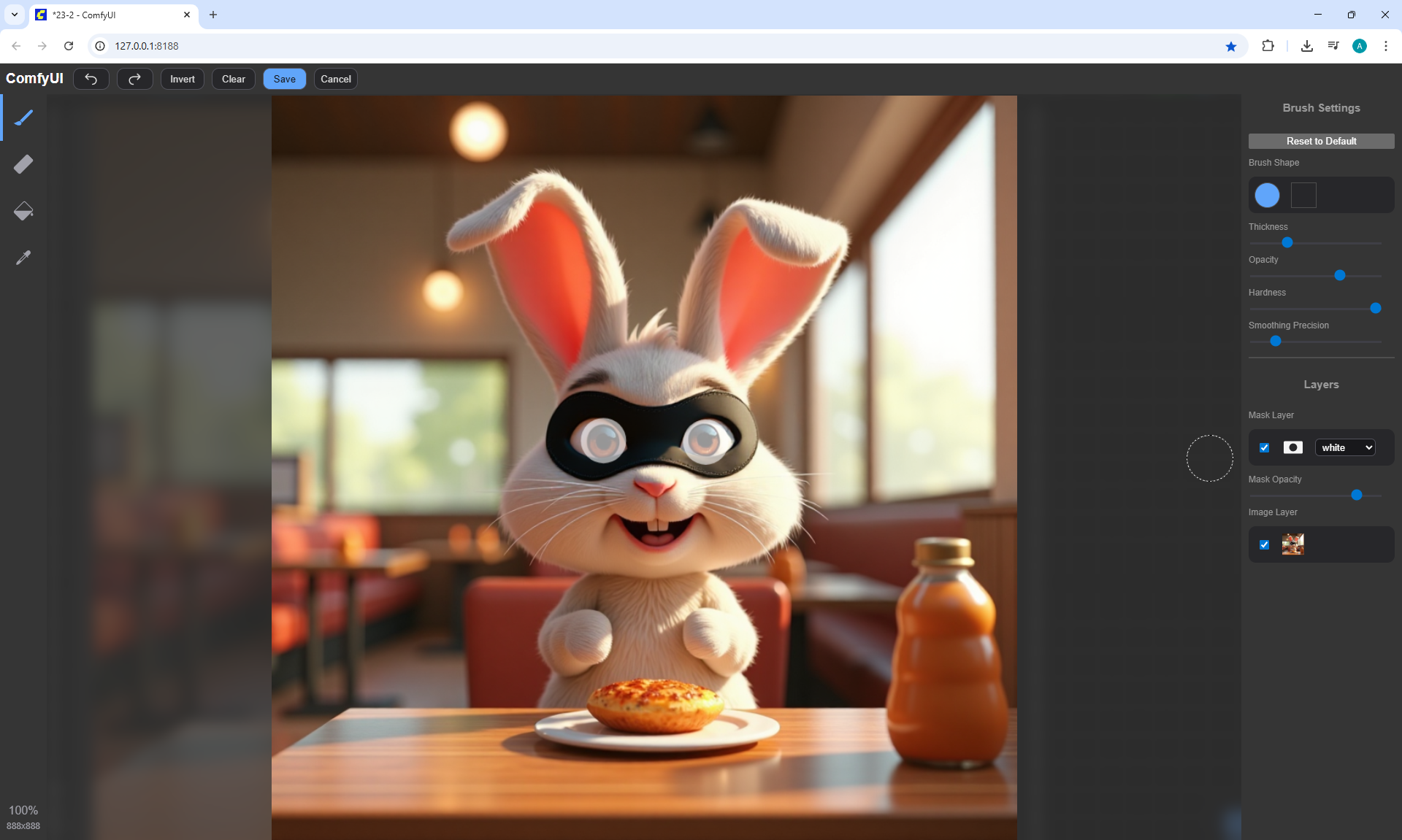Image resolution: width=1402 pixels, height=840 pixels.
Task: Choose the square brush shape
Action: 1303,195
